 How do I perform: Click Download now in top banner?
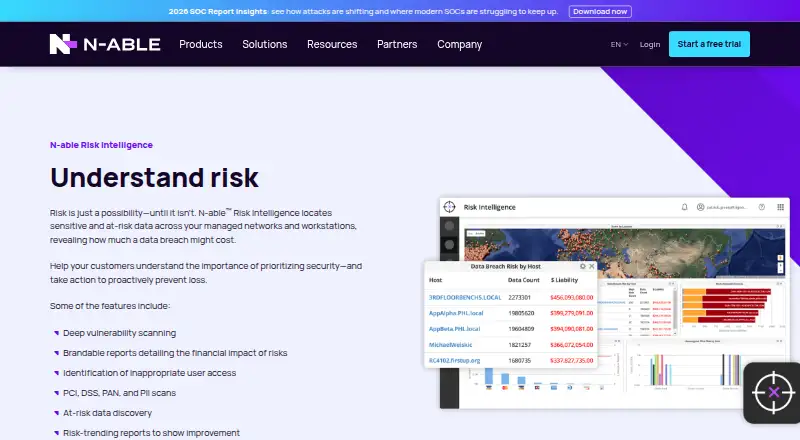(600, 11)
